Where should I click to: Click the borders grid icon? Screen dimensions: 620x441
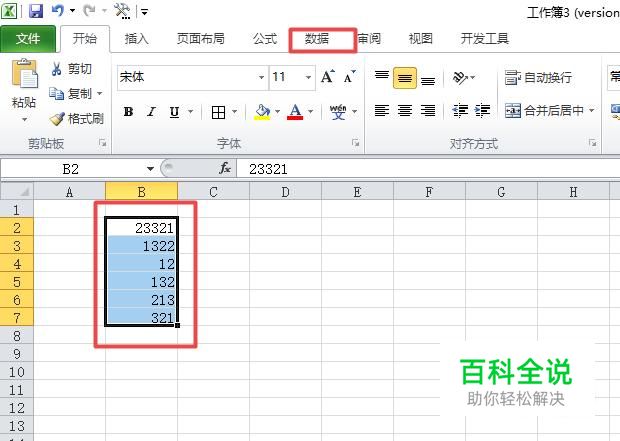tap(218, 112)
